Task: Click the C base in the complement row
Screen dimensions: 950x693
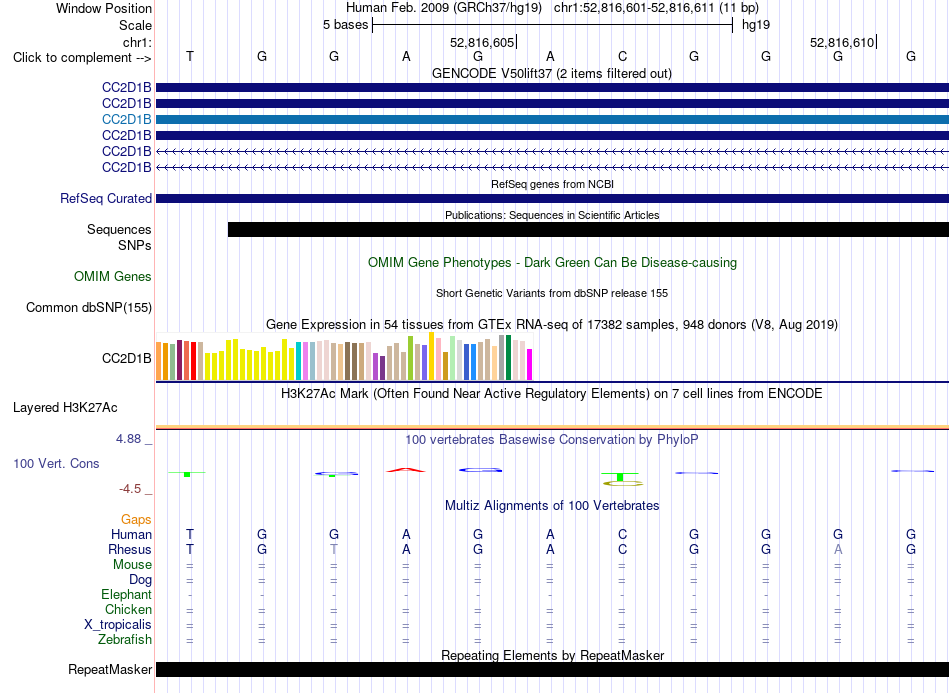Action: click(x=622, y=56)
